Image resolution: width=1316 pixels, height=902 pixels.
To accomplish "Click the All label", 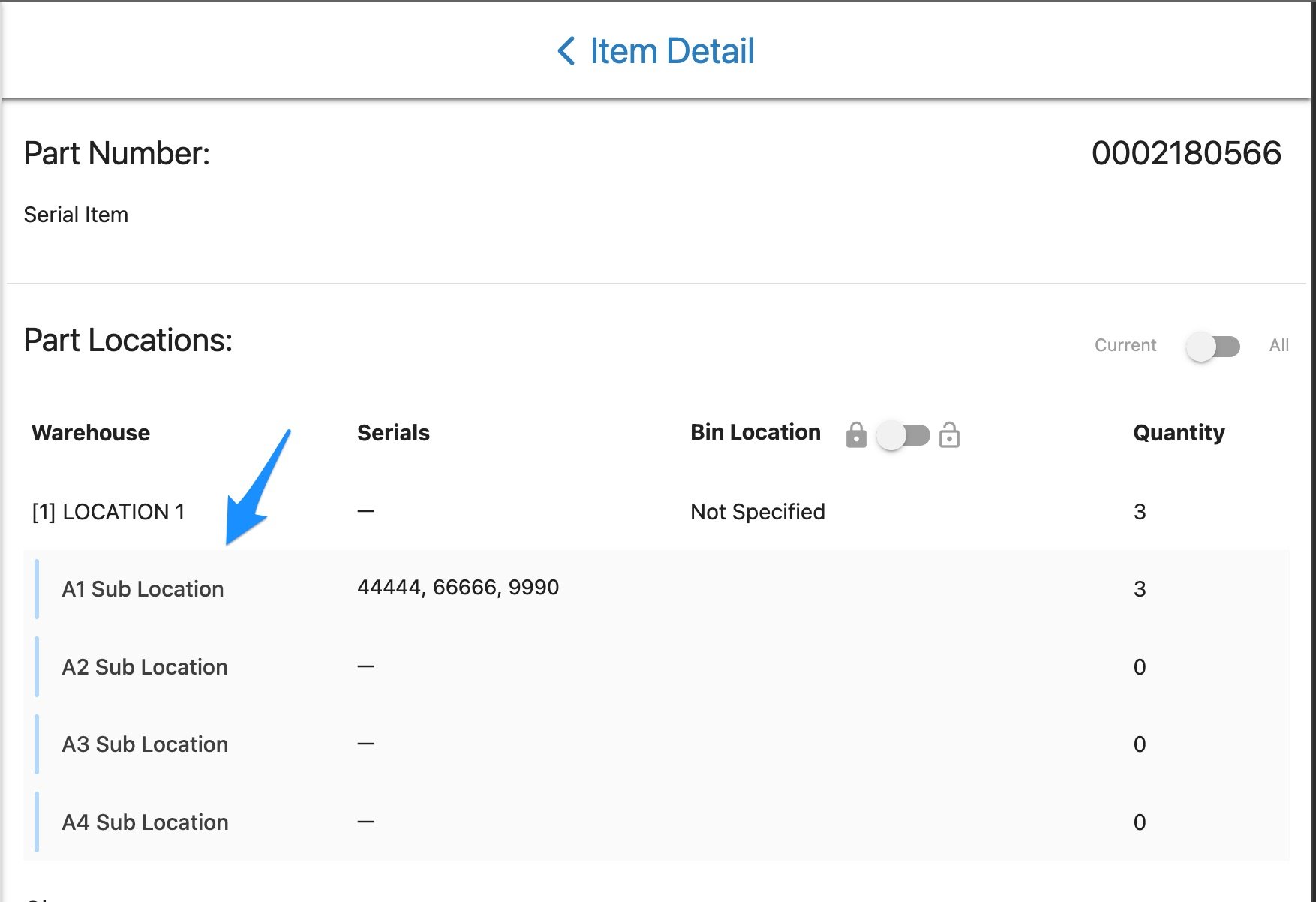I will point(1279,345).
